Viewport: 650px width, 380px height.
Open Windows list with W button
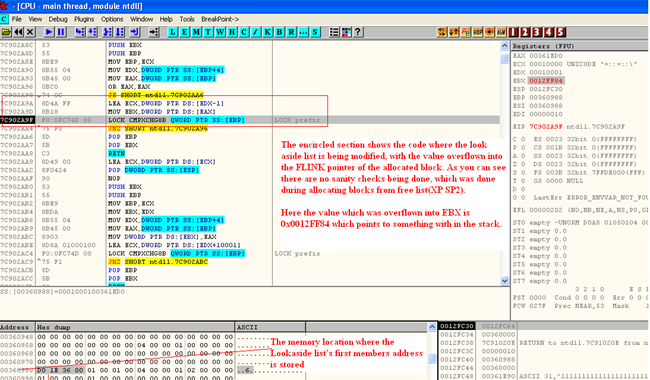[x=220, y=32]
